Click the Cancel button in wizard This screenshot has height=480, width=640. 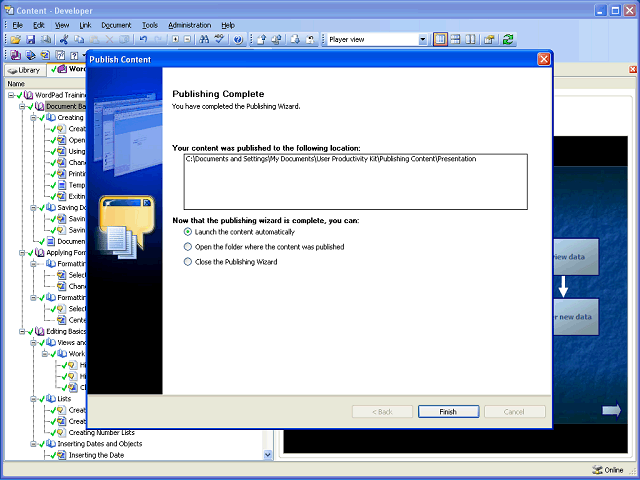pos(514,412)
